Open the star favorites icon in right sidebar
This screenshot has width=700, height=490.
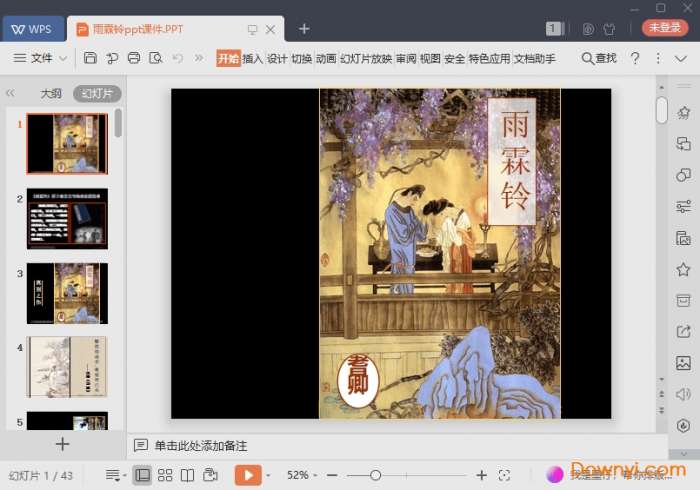coord(683,269)
